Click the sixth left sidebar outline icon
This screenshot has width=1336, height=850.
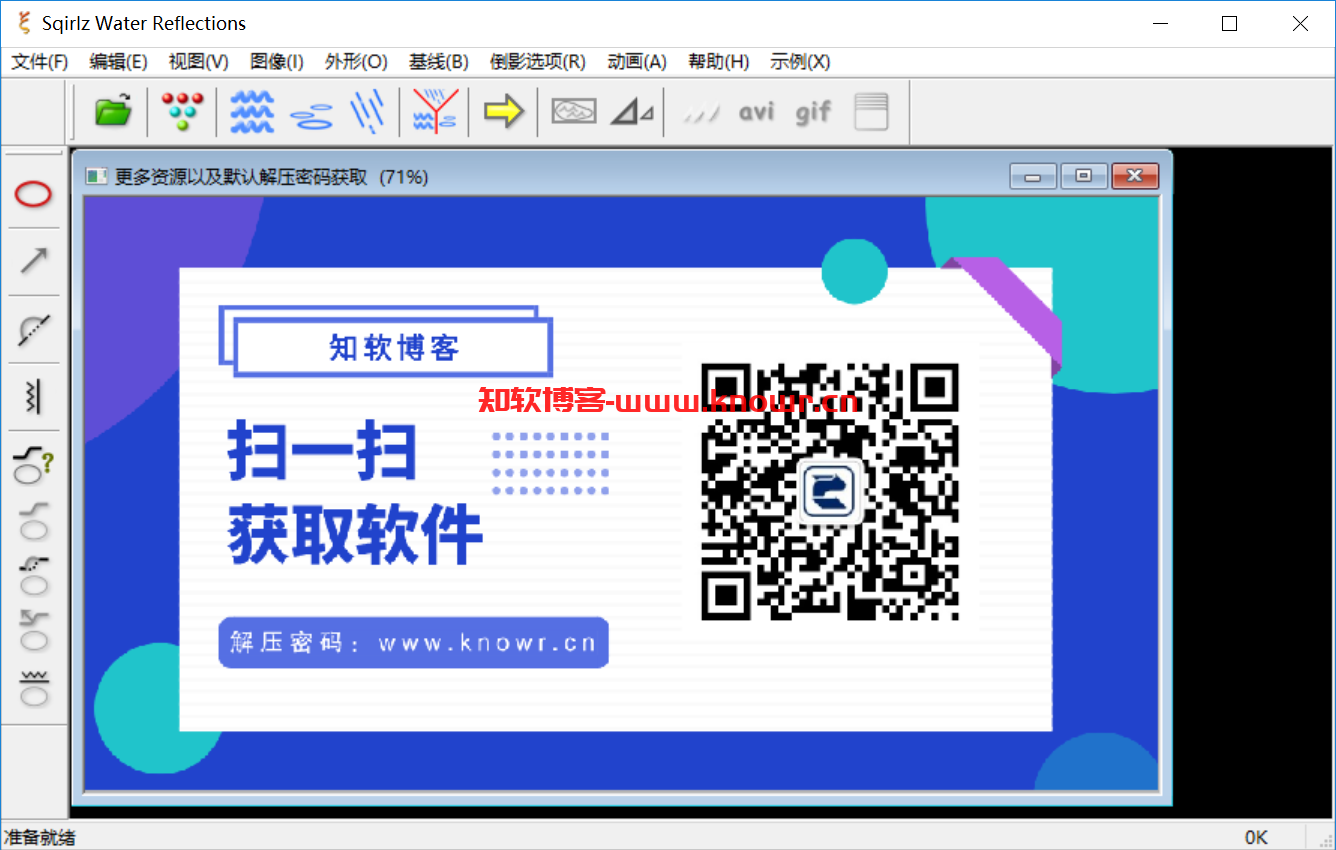tap(34, 520)
